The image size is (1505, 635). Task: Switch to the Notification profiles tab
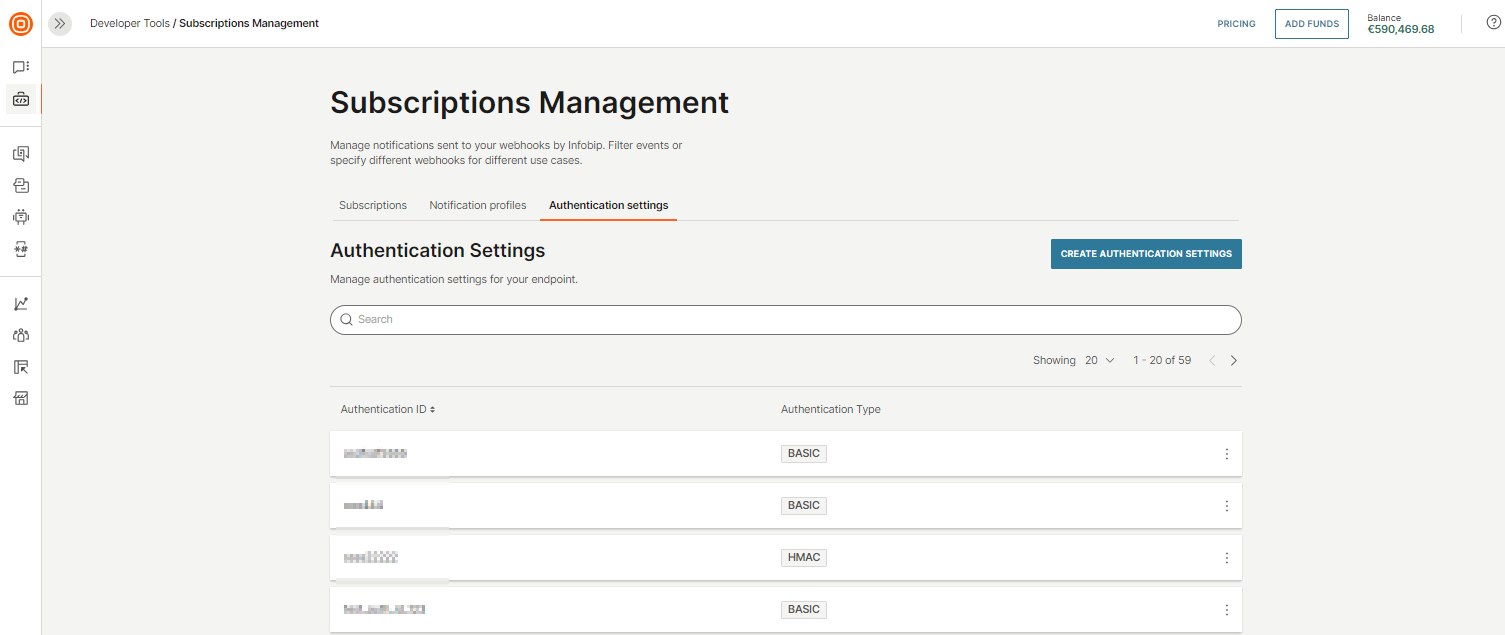(x=477, y=205)
